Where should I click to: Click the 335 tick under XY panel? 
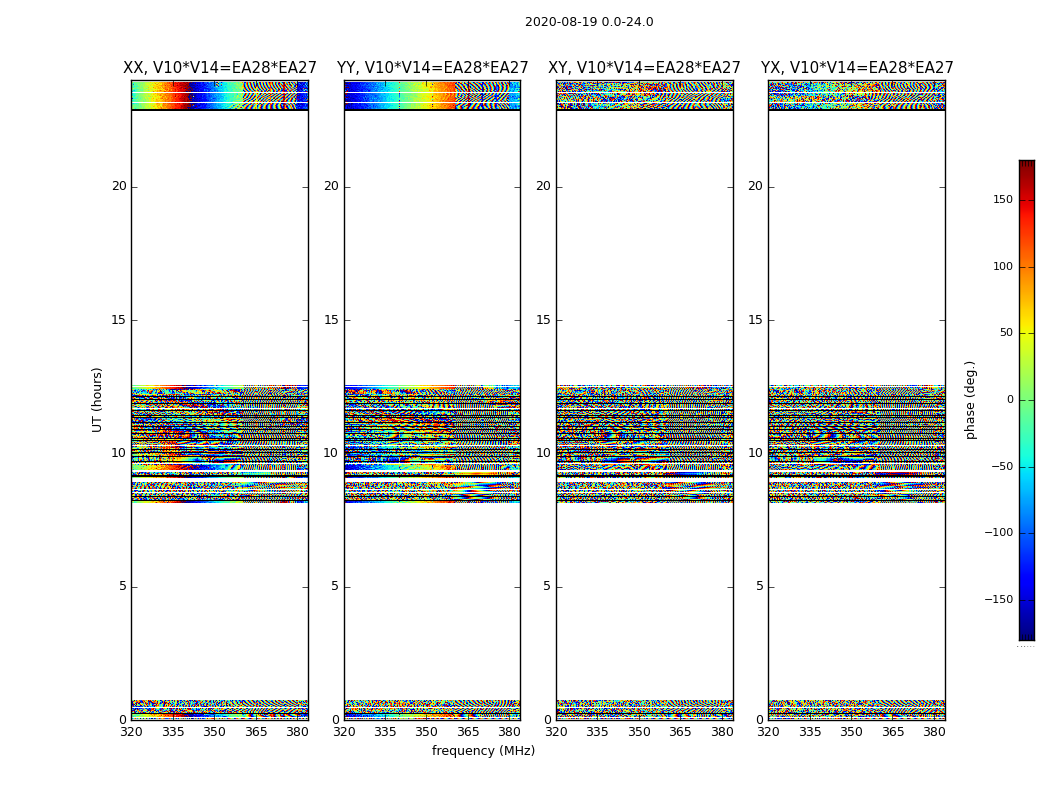[597, 732]
